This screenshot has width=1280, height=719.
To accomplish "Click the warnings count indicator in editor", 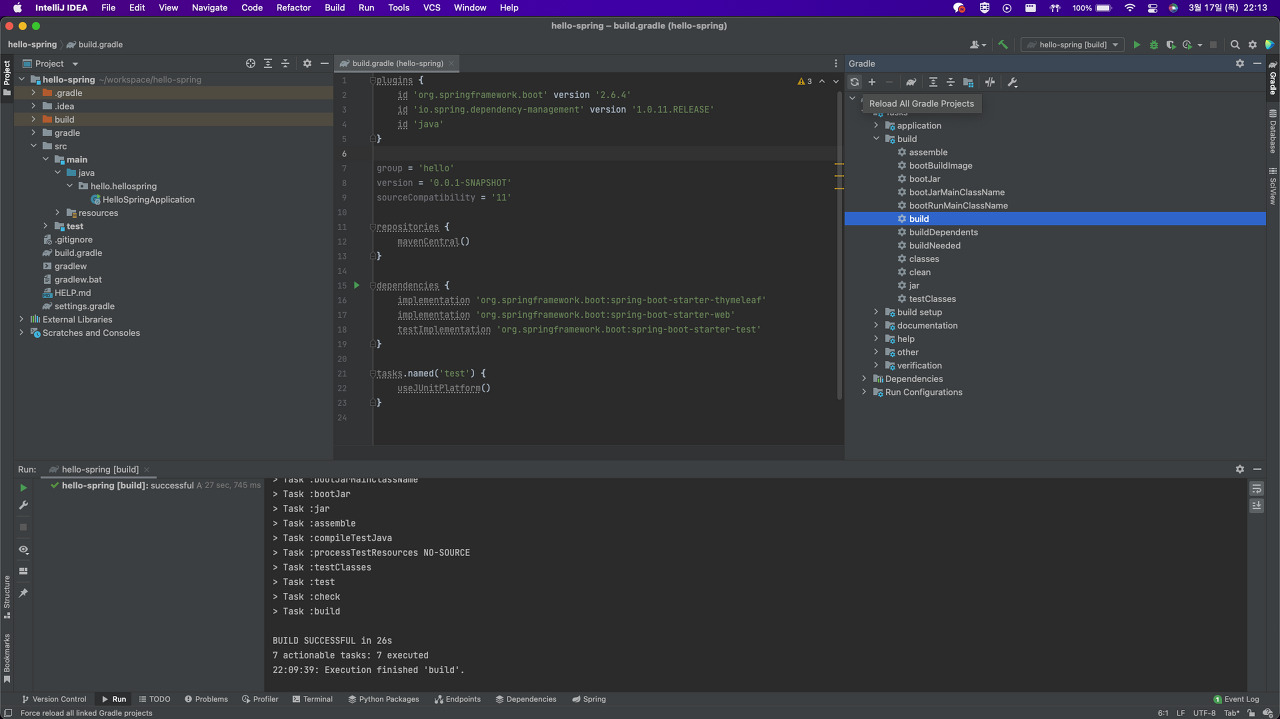I will coord(805,81).
